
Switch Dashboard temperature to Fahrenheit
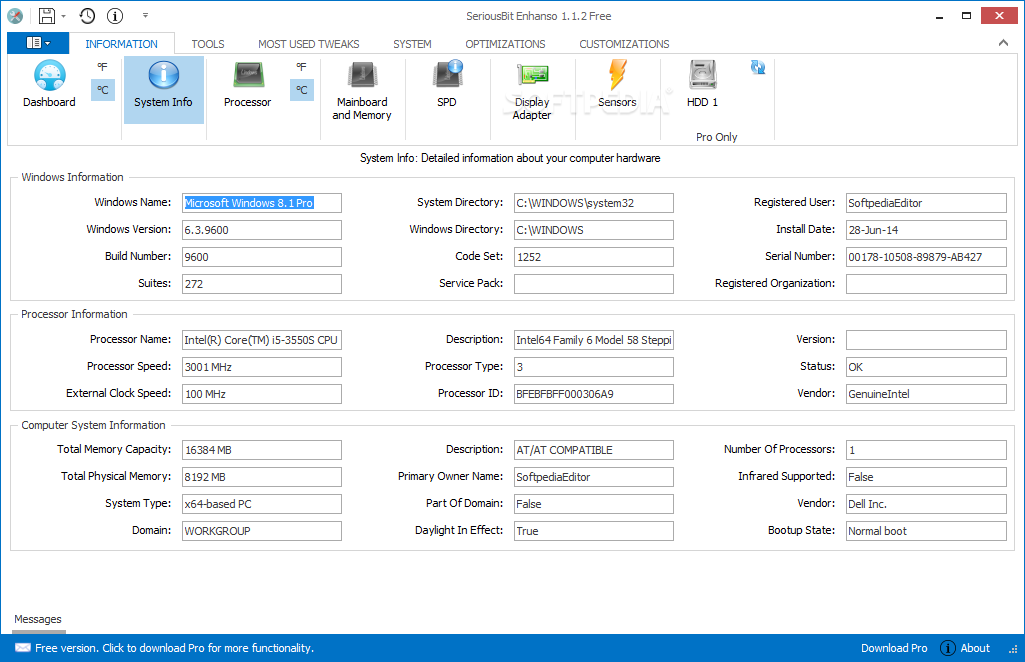[103, 67]
